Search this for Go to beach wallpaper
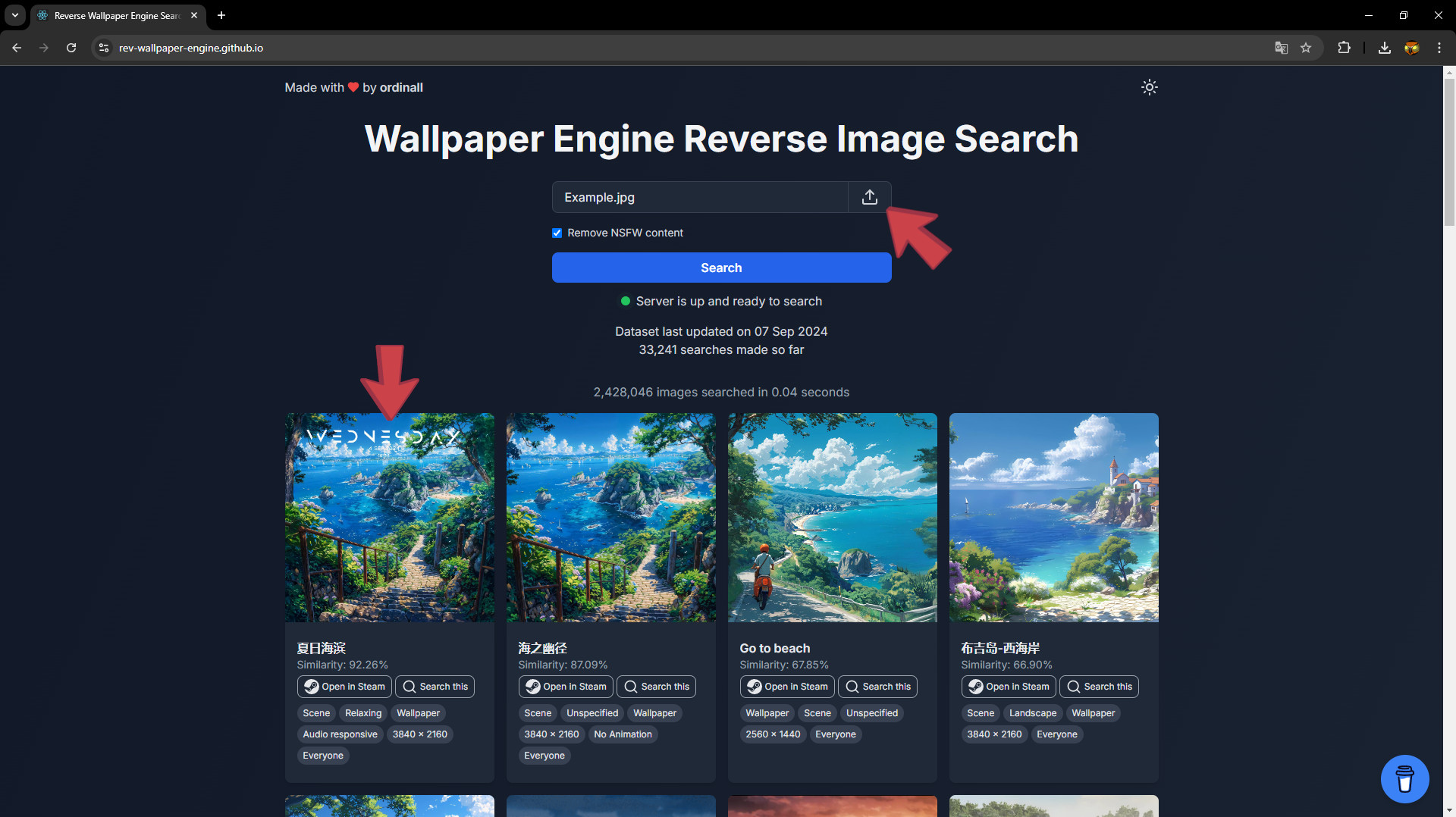 pyautogui.click(x=877, y=687)
